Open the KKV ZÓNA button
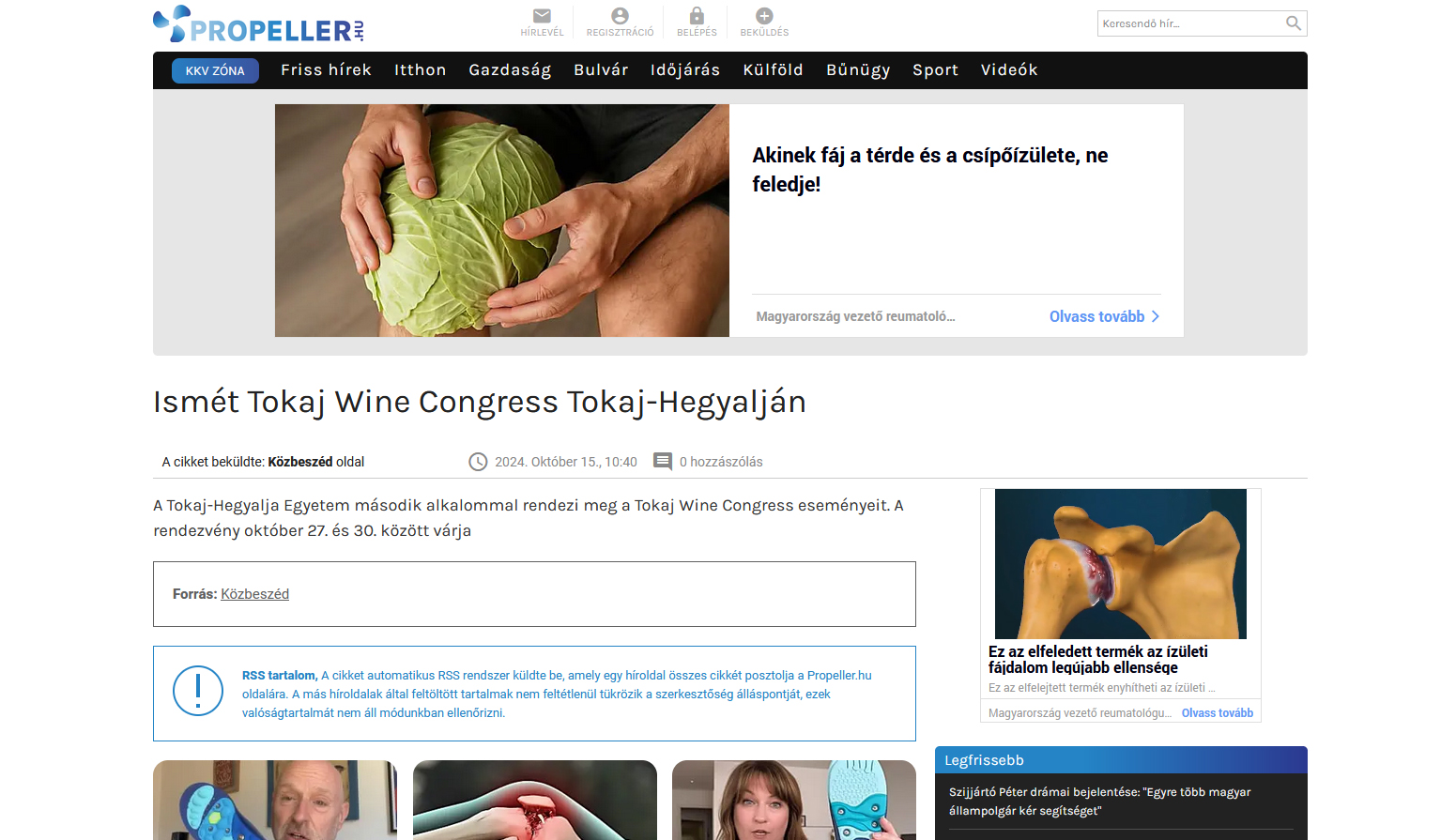1456x840 pixels. (x=215, y=70)
